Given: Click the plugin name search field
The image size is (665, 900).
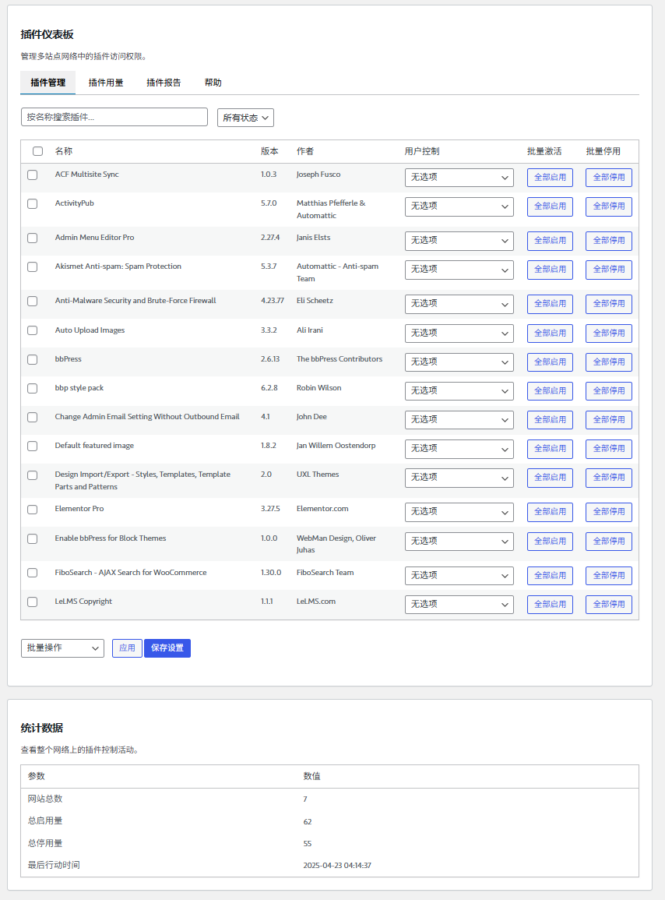Looking at the screenshot, I should (x=114, y=117).
